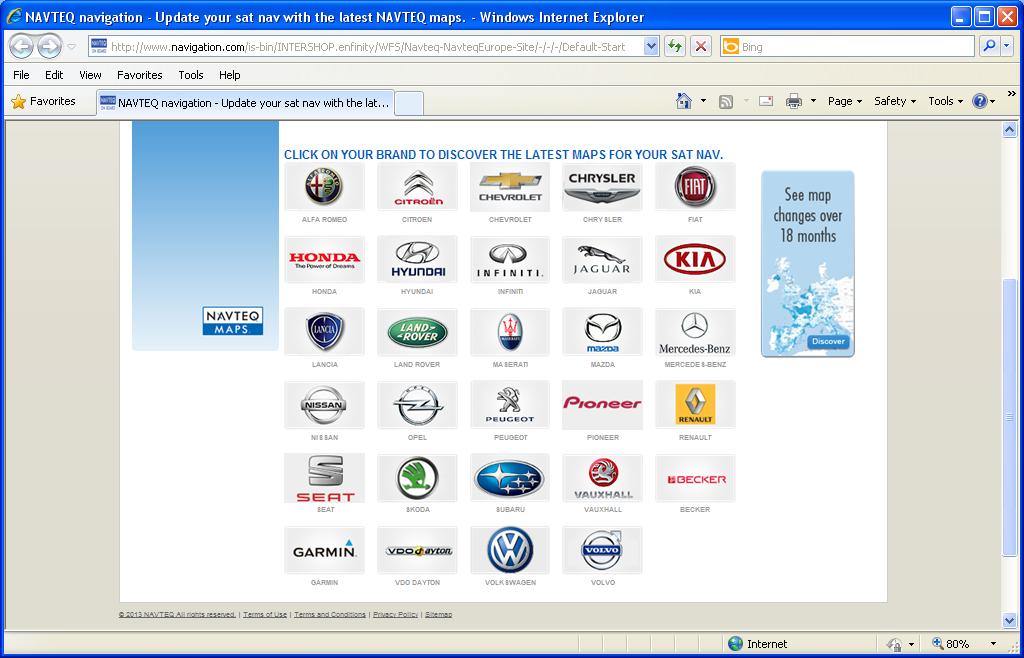The image size is (1024, 658).
Task: Click the Refresh page icon
Action: tap(675, 46)
